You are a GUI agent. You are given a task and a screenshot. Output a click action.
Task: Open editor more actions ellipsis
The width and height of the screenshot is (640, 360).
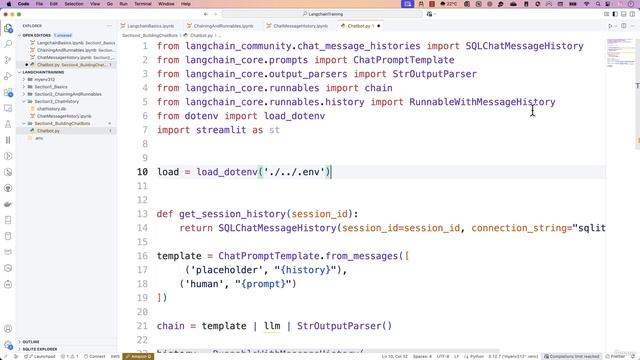pyautogui.click(x=632, y=26)
